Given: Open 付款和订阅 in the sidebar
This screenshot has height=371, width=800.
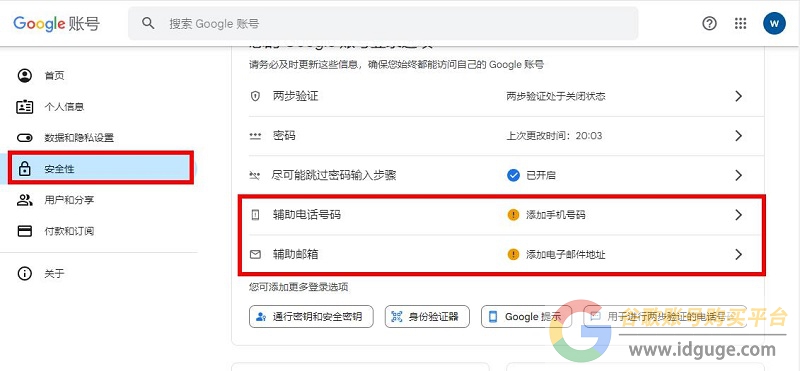Looking at the screenshot, I should (69, 231).
